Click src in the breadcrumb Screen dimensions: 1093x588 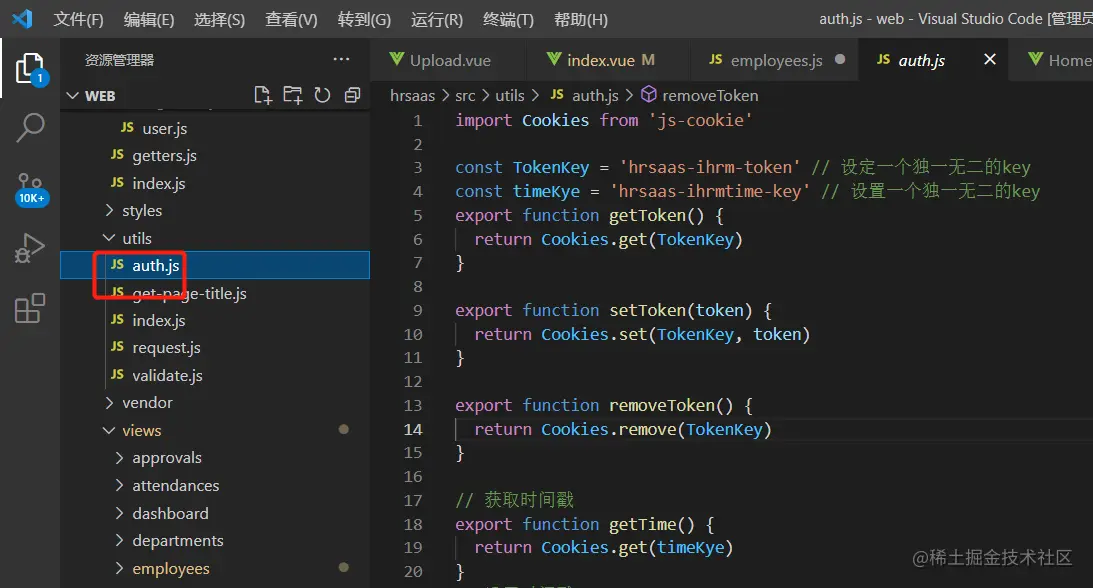pos(465,95)
